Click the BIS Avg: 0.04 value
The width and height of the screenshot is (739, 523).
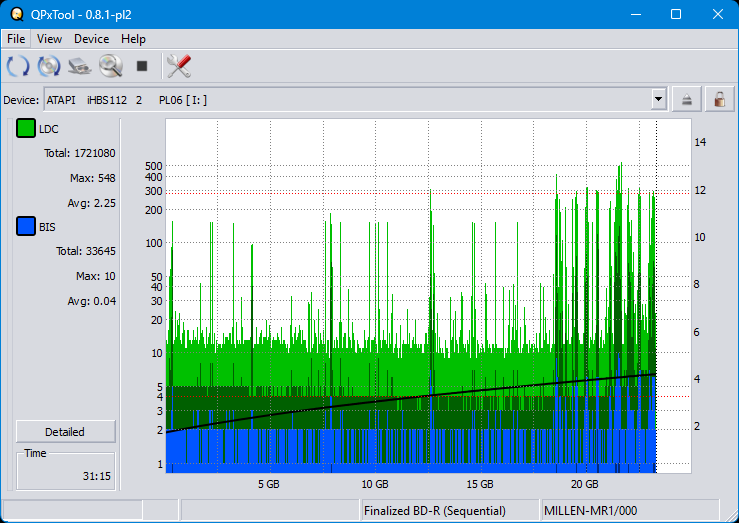(x=91, y=301)
